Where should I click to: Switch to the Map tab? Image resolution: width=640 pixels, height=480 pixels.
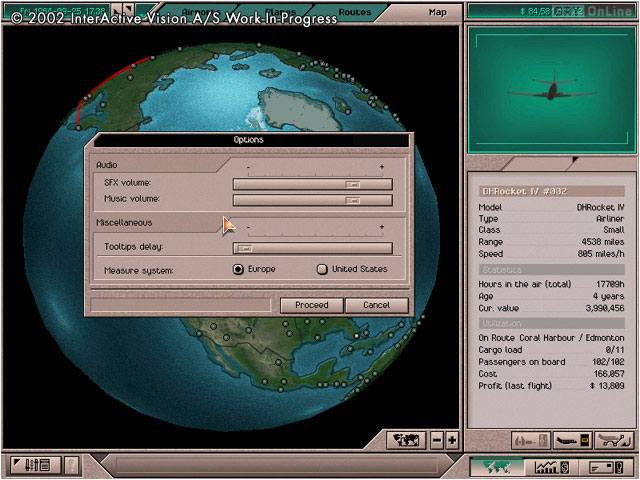(x=438, y=12)
